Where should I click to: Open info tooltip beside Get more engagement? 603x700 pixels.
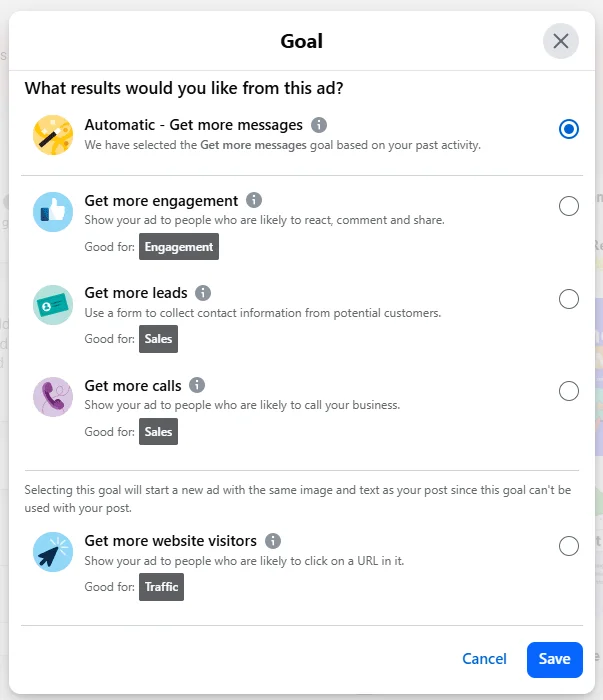[x=254, y=200]
